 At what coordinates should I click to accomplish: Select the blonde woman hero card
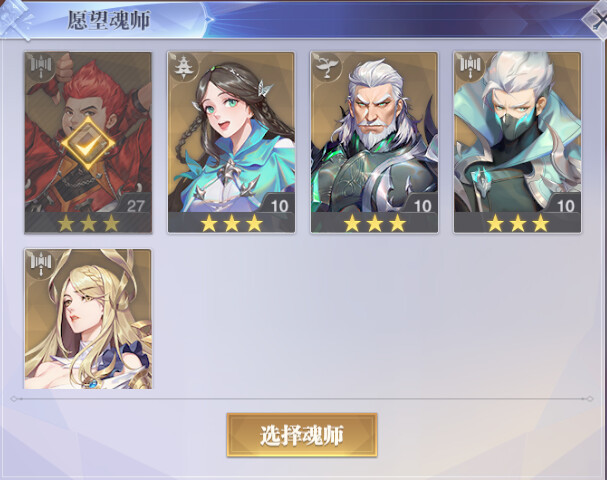click(x=88, y=319)
